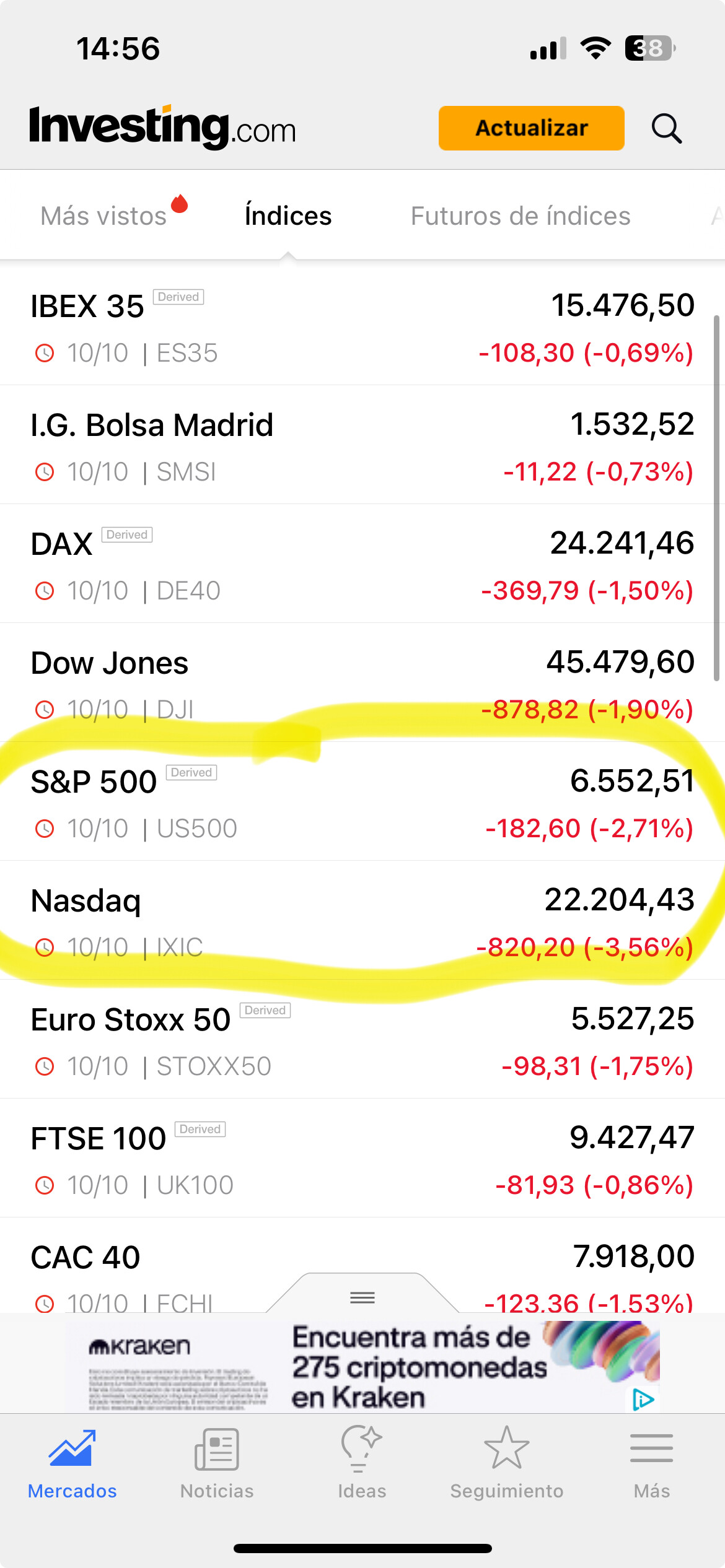Tap the Investing.com logo

pos(163,128)
